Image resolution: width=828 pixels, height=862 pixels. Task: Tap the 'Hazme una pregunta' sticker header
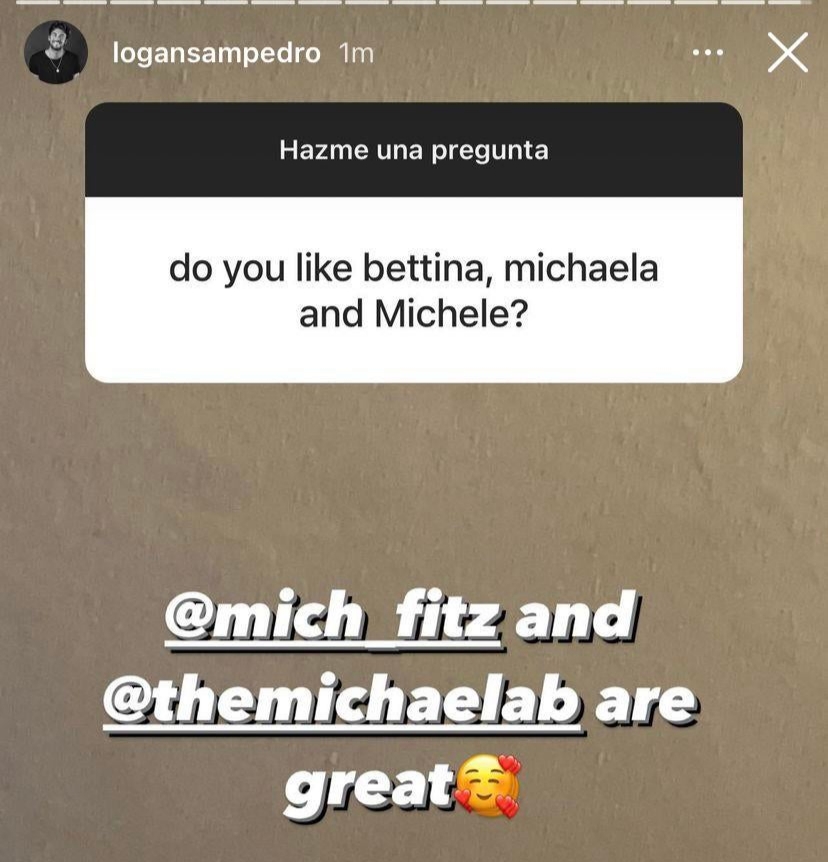[x=413, y=150]
